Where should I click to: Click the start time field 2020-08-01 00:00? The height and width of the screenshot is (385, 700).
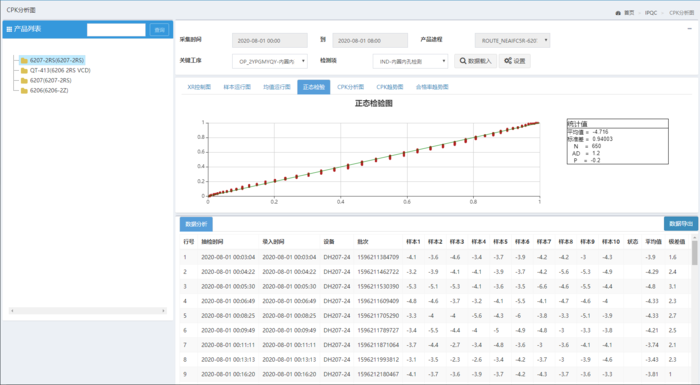click(270, 41)
